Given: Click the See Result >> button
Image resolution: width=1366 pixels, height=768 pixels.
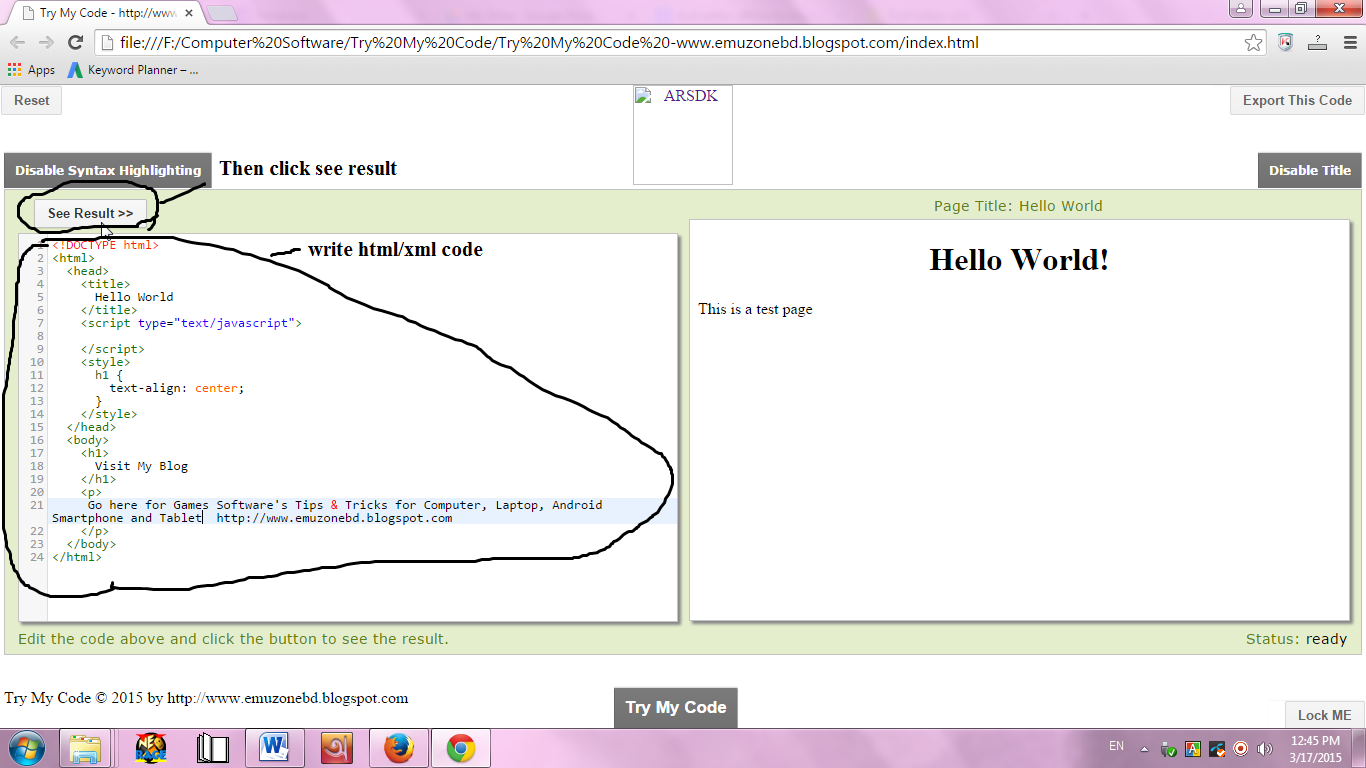Looking at the screenshot, I should 90,213.
